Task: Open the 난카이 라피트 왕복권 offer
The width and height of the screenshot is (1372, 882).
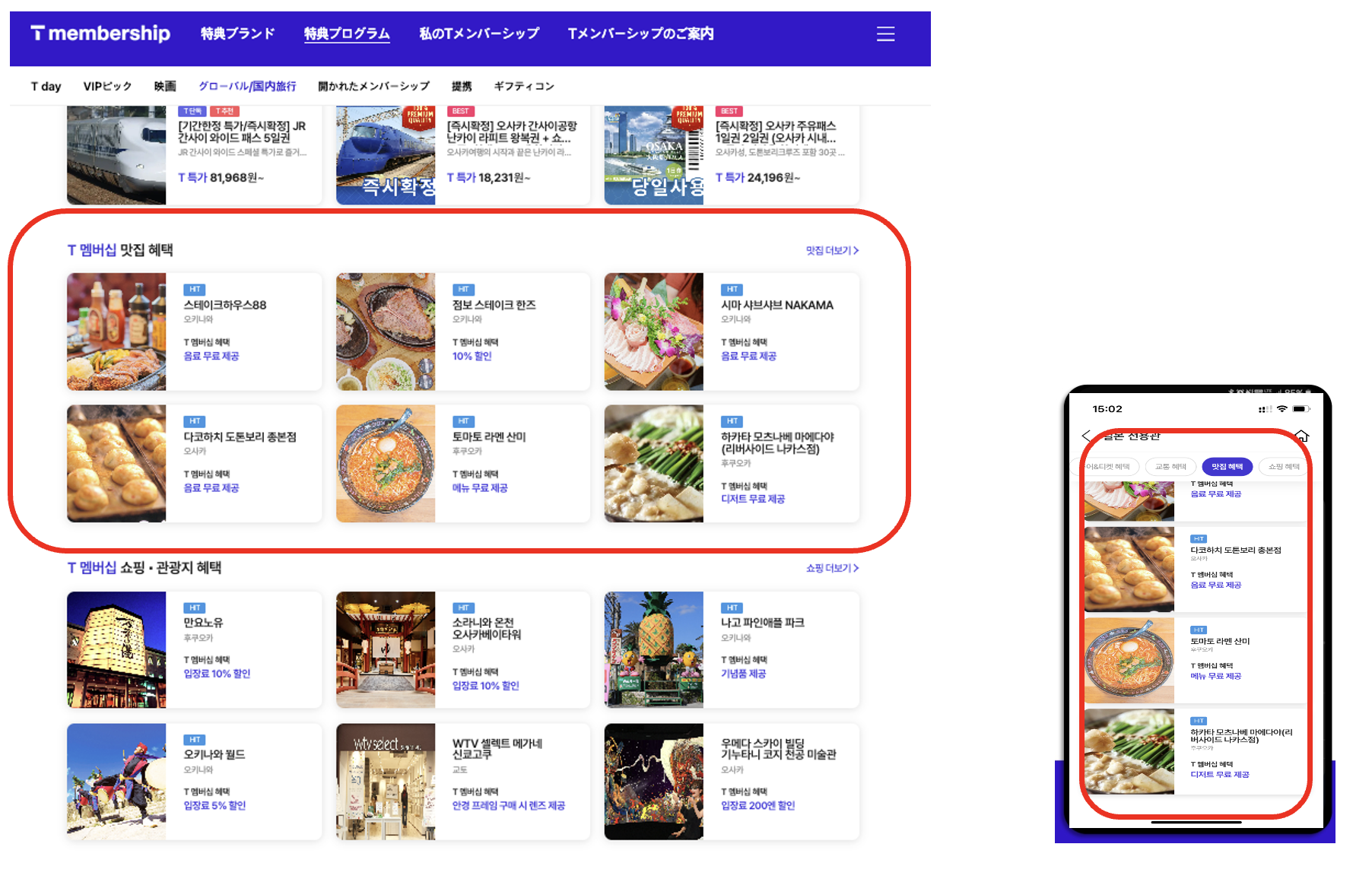Action: [462, 155]
